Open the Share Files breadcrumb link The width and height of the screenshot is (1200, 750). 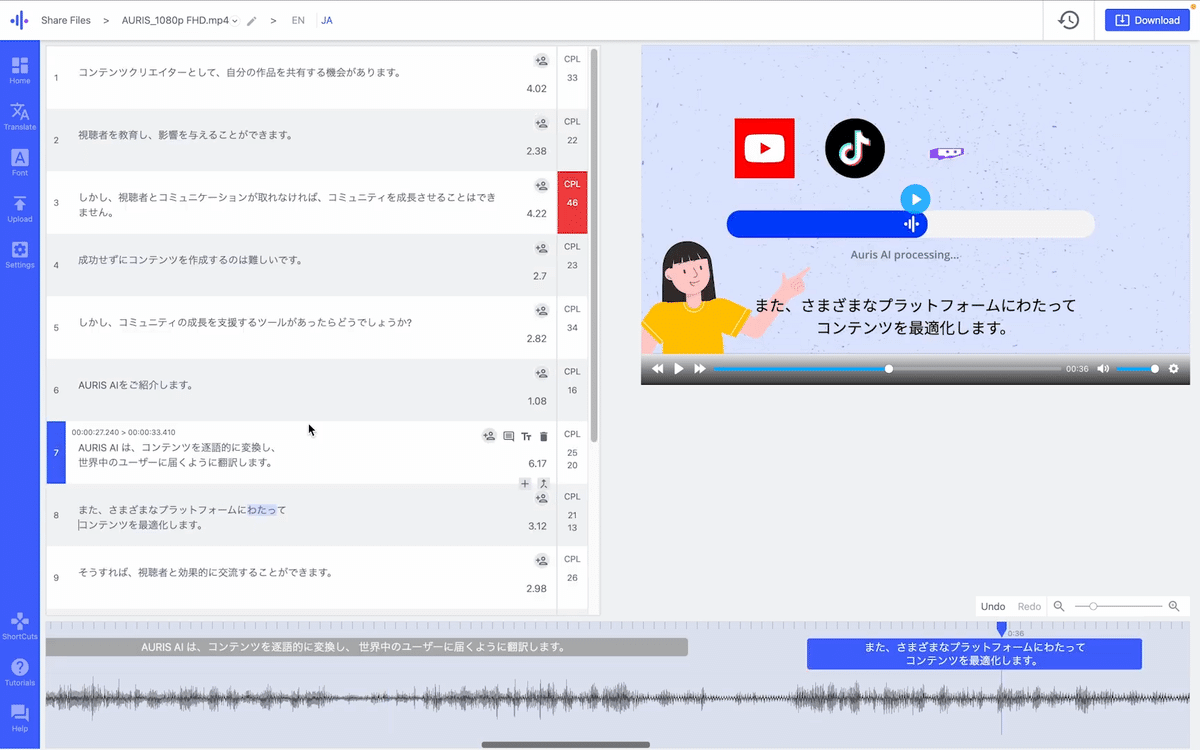pyautogui.click(x=65, y=20)
